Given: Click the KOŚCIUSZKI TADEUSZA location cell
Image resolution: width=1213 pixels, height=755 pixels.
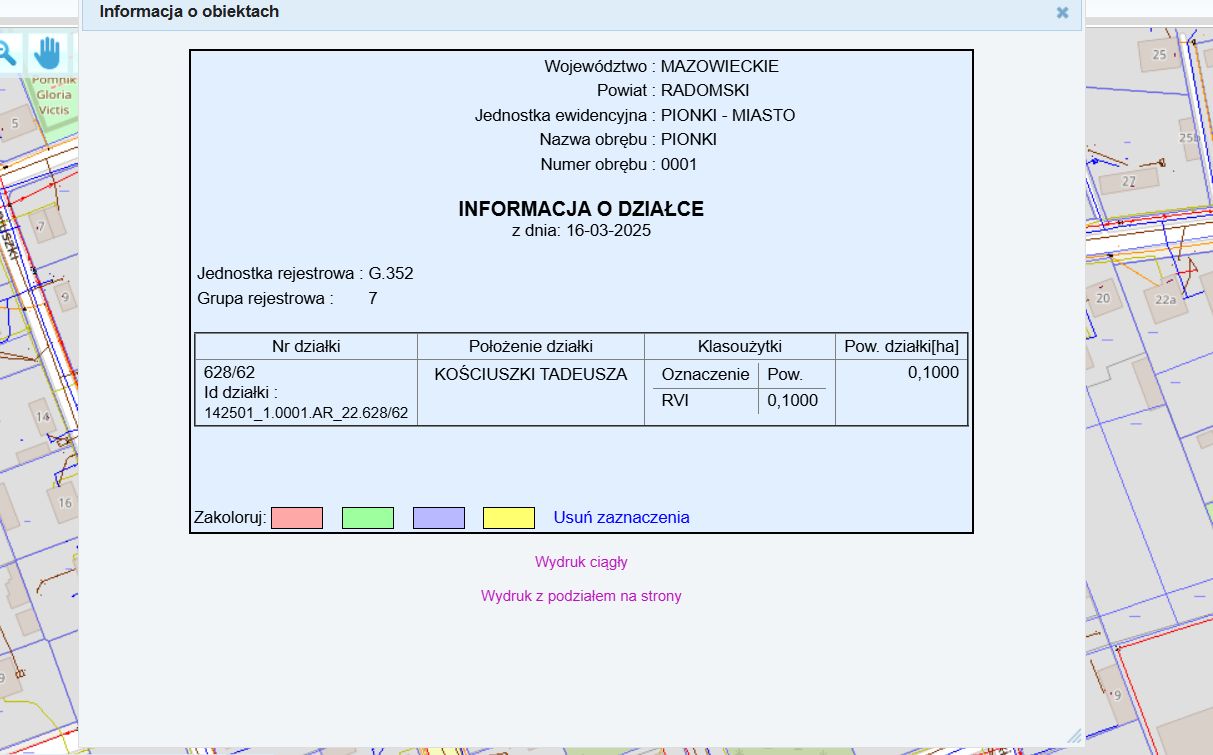Looking at the screenshot, I should pos(530,374).
